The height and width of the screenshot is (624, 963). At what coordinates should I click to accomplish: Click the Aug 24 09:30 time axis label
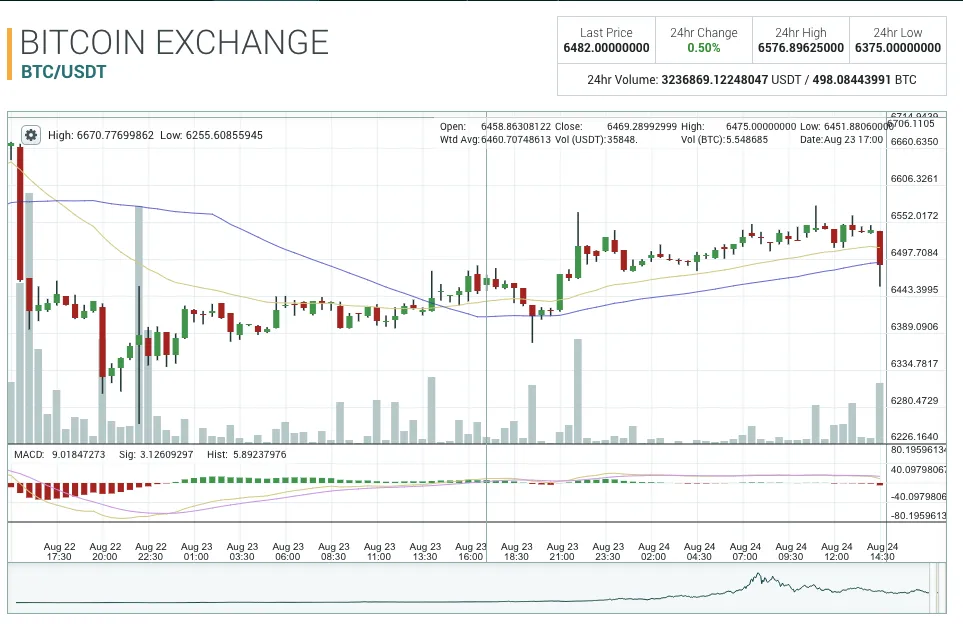pyautogui.click(x=791, y=552)
